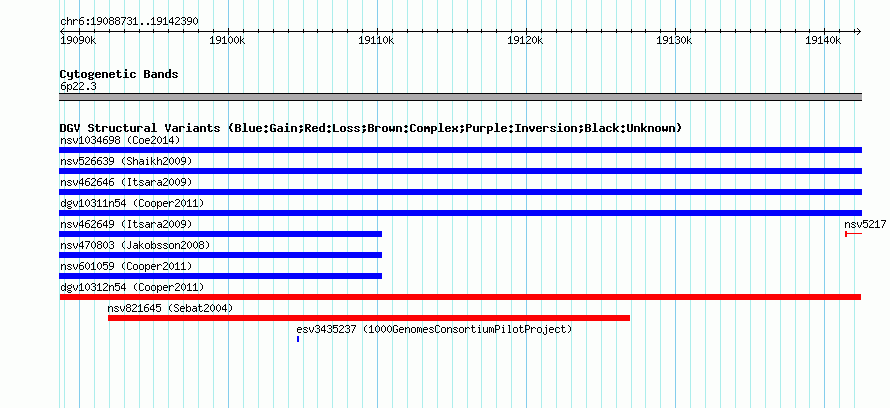Click the 19140k ruler tick label
The height and width of the screenshot is (408, 890).
(x=824, y=40)
